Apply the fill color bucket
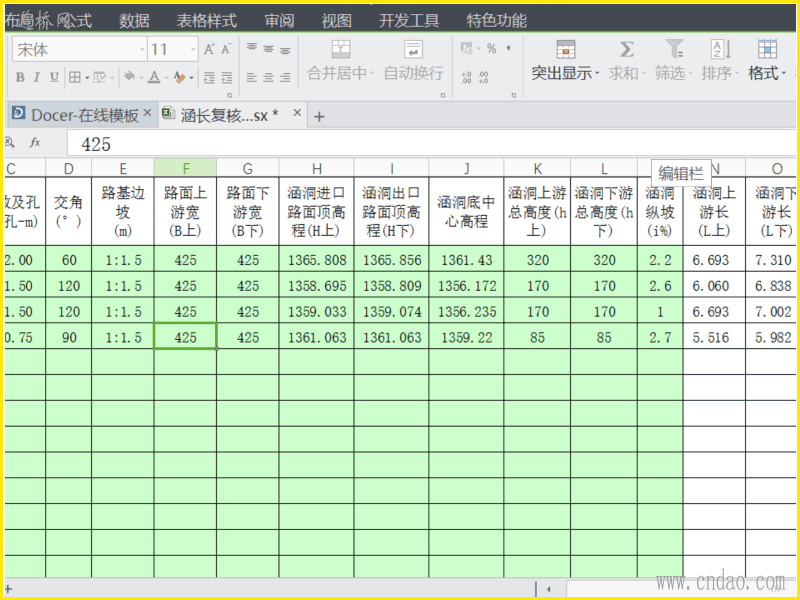The height and width of the screenshot is (600, 800). 130,77
